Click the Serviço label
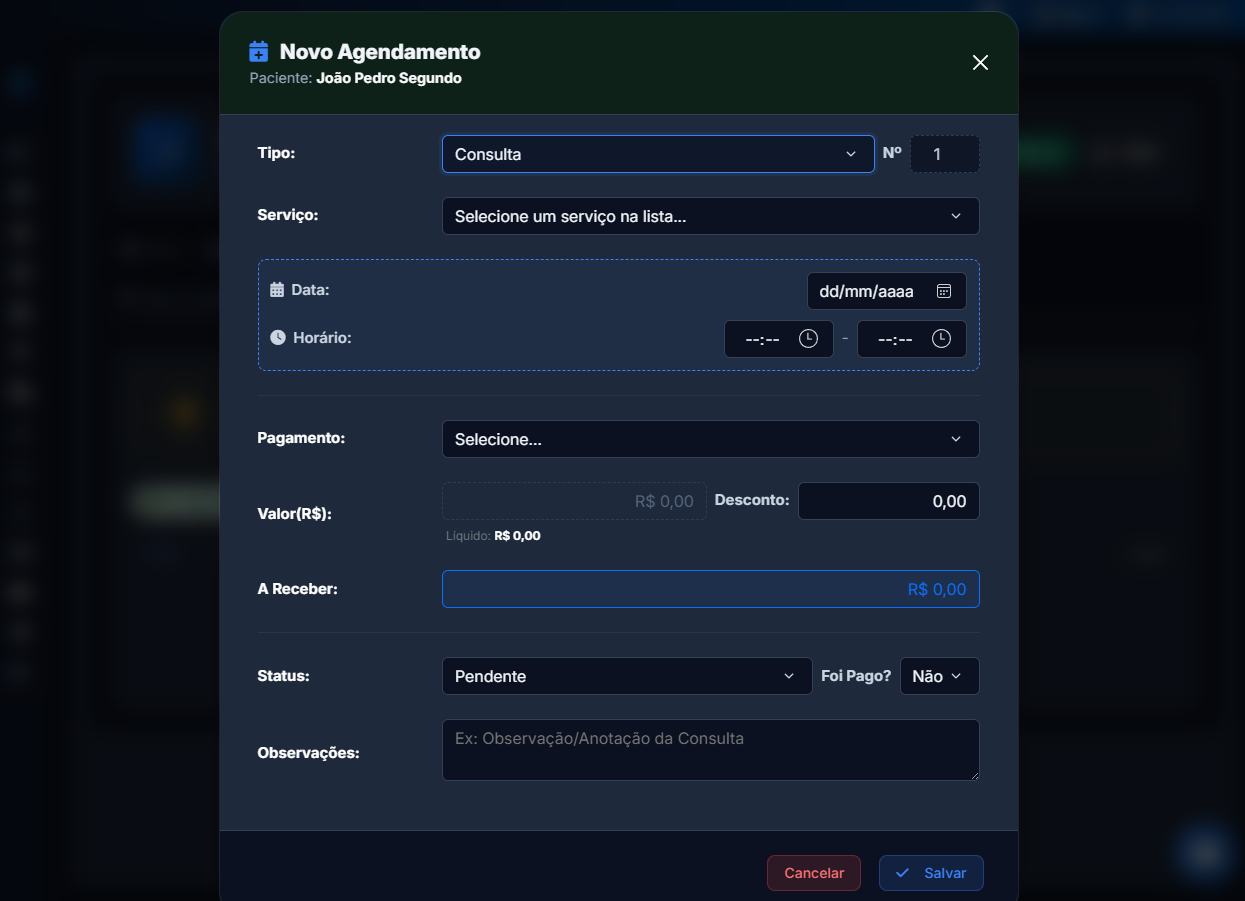 tap(288, 215)
